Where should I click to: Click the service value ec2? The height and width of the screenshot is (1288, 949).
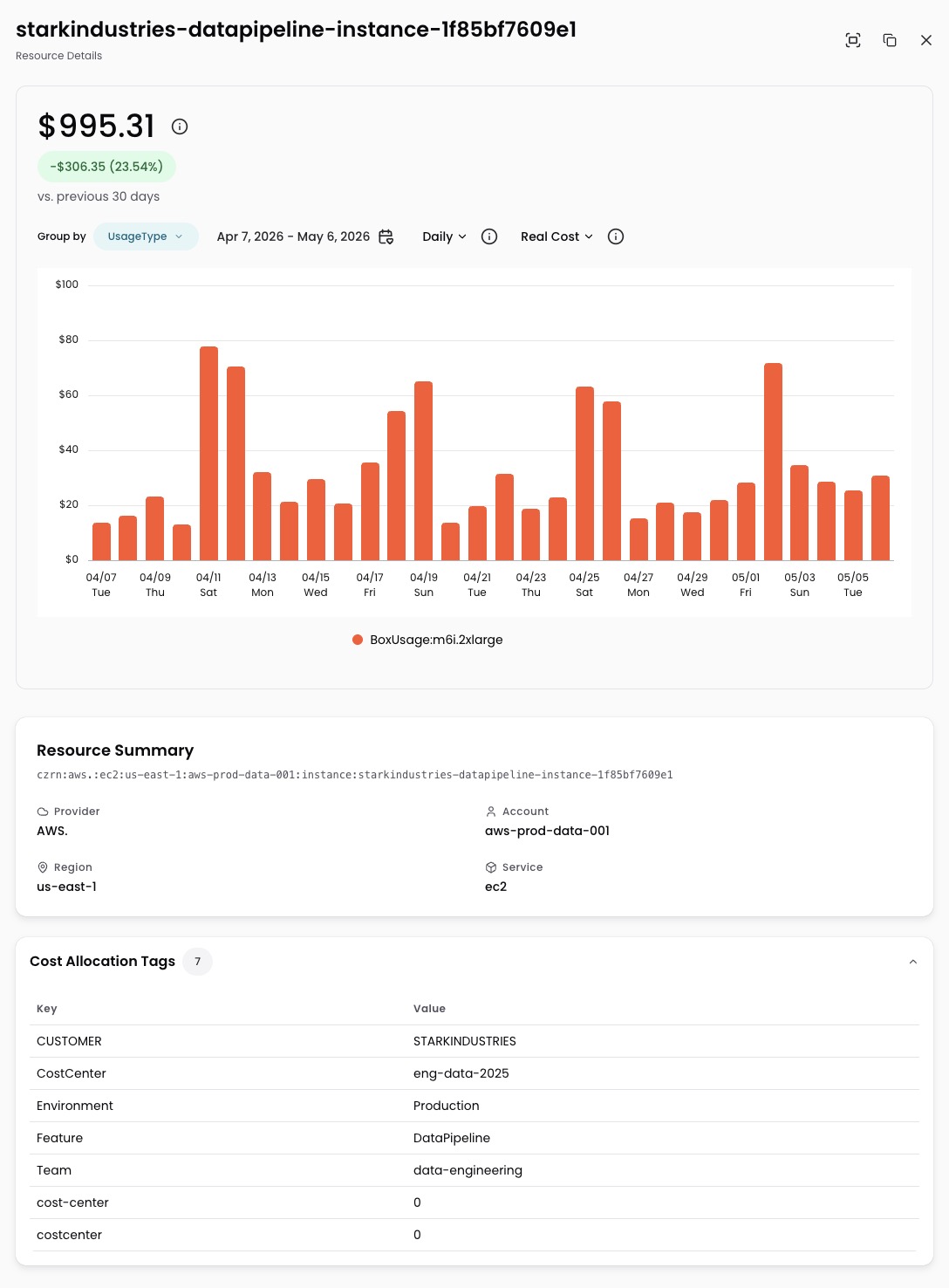495,887
